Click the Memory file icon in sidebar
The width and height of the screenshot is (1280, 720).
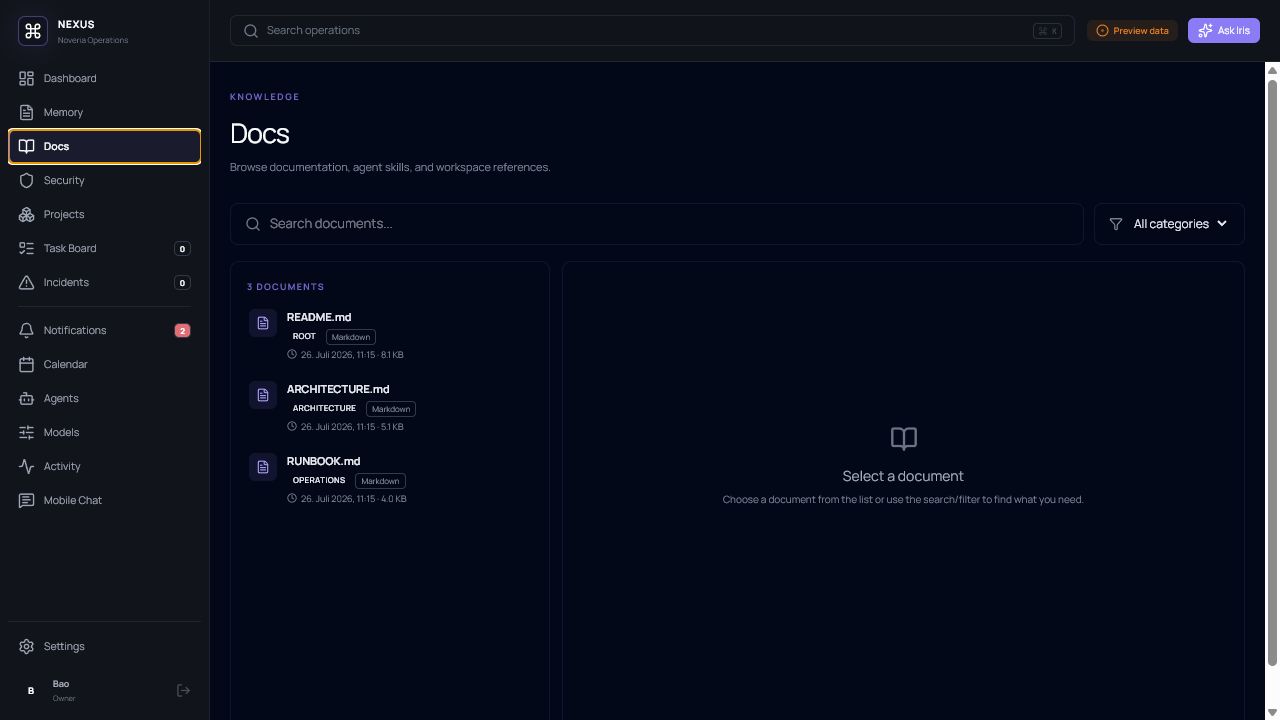27,112
